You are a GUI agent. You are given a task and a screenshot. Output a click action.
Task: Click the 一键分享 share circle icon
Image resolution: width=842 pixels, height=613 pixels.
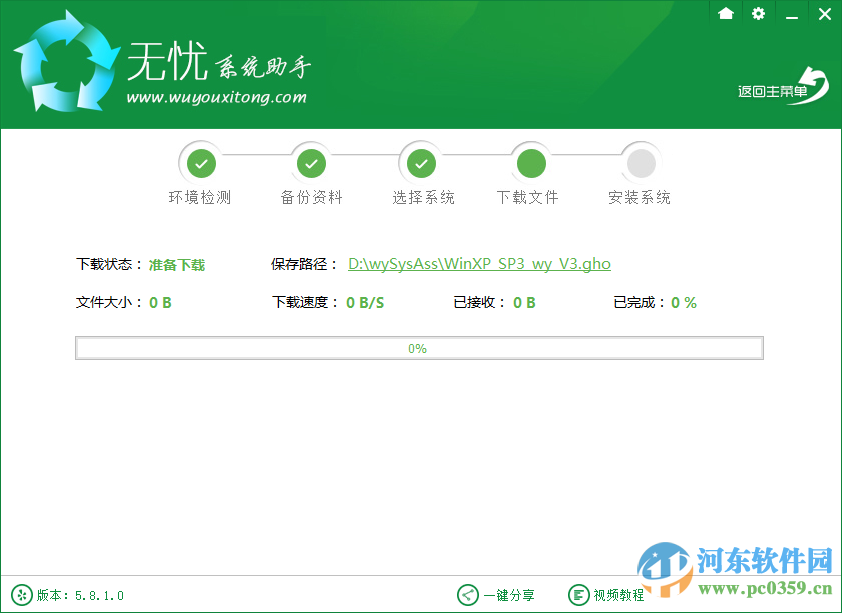point(466,594)
